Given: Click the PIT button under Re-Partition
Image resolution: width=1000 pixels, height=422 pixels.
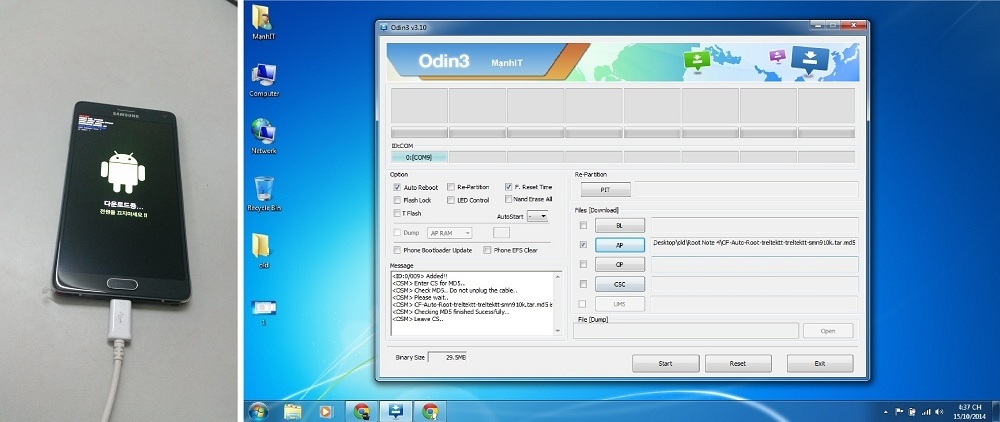Looking at the screenshot, I should pyautogui.click(x=607, y=189).
